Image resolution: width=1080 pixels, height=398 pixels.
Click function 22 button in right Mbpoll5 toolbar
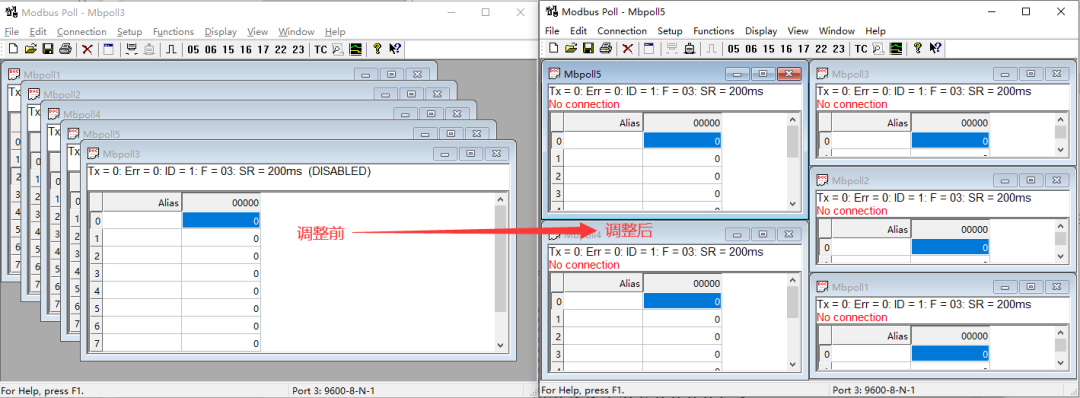[821, 49]
